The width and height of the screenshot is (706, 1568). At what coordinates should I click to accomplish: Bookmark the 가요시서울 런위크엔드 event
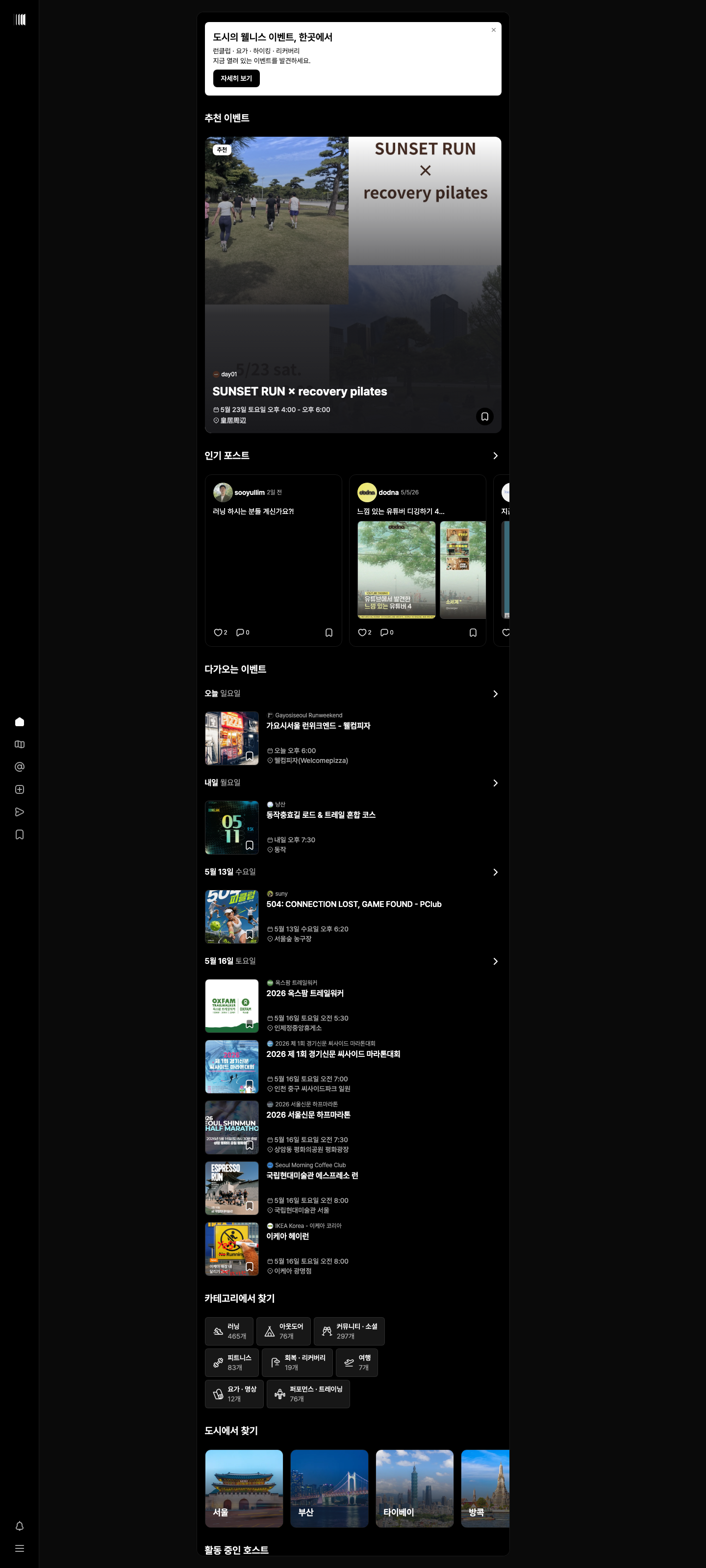point(250,756)
